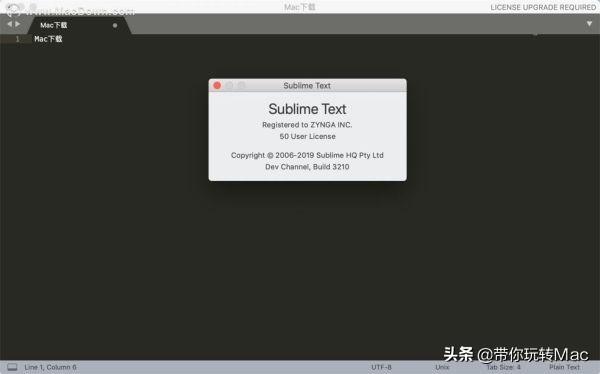This screenshot has height=374, width=600.
Task: Click the unsaved dot on the tab
Action: coord(115,26)
